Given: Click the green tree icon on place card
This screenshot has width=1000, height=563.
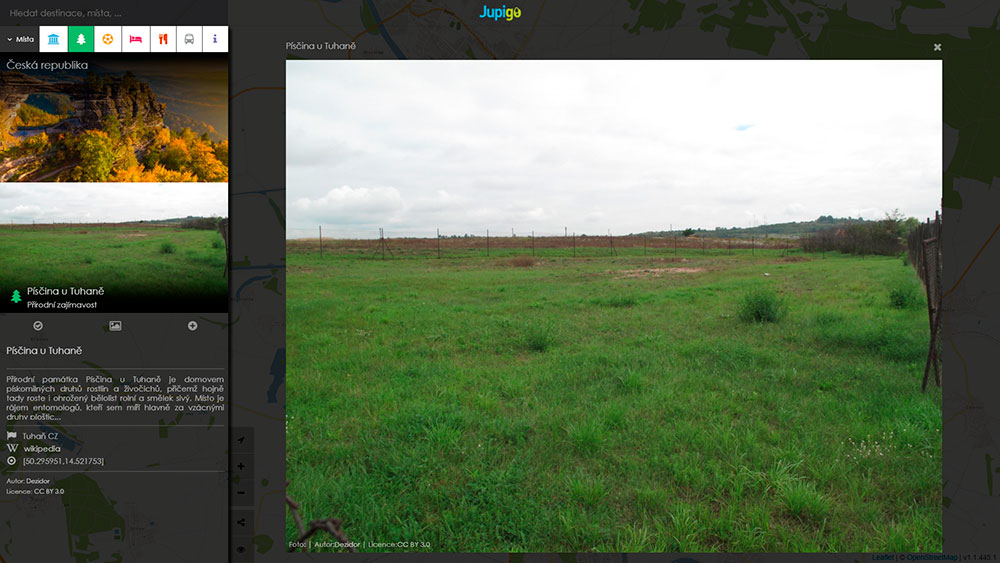Looking at the screenshot, I should point(16,296).
